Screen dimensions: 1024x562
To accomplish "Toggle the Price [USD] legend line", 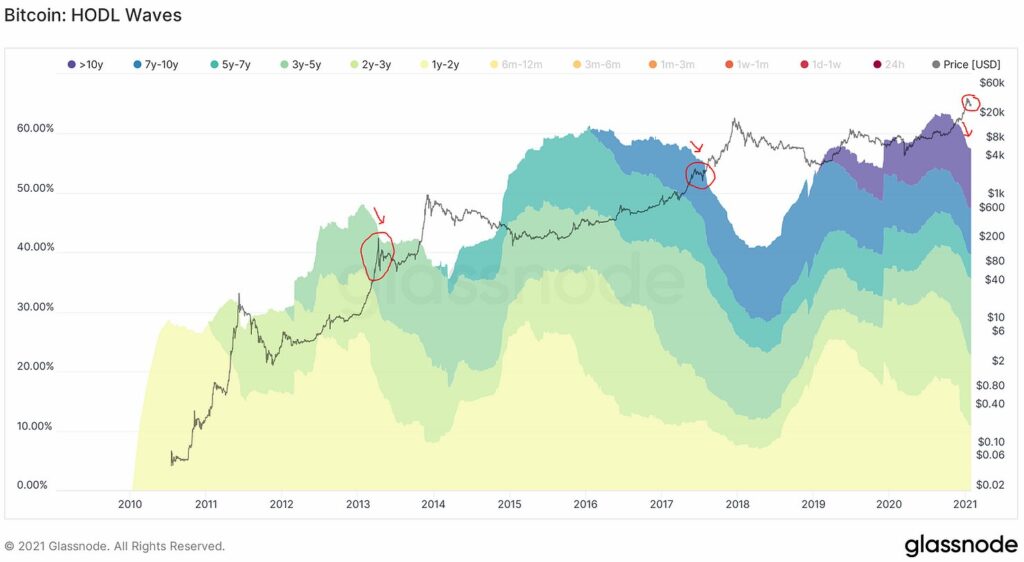I will click(967, 65).
